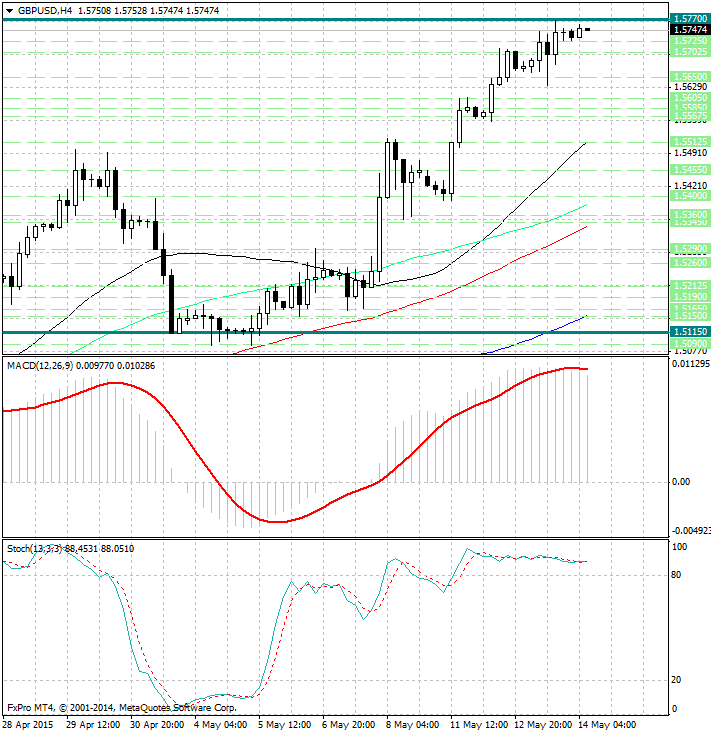
Task: Click the 1.54550 green level label
Action: 690,169
